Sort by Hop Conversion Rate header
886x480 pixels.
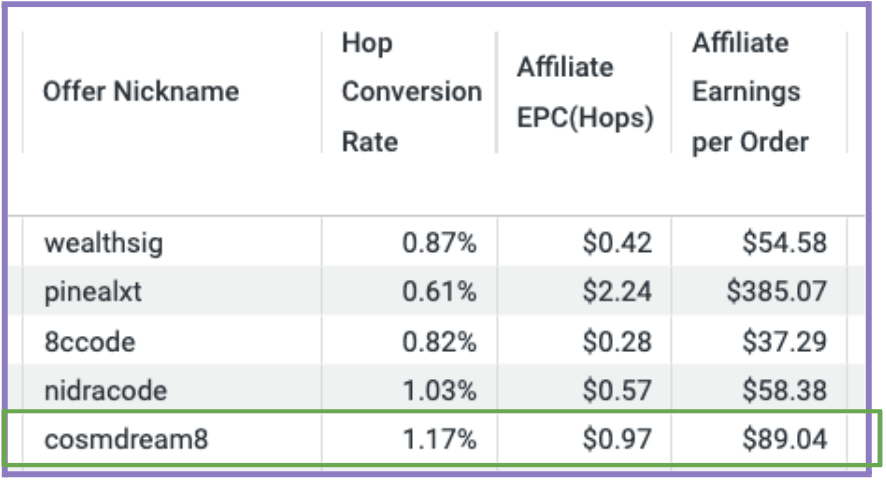(412, 92)
